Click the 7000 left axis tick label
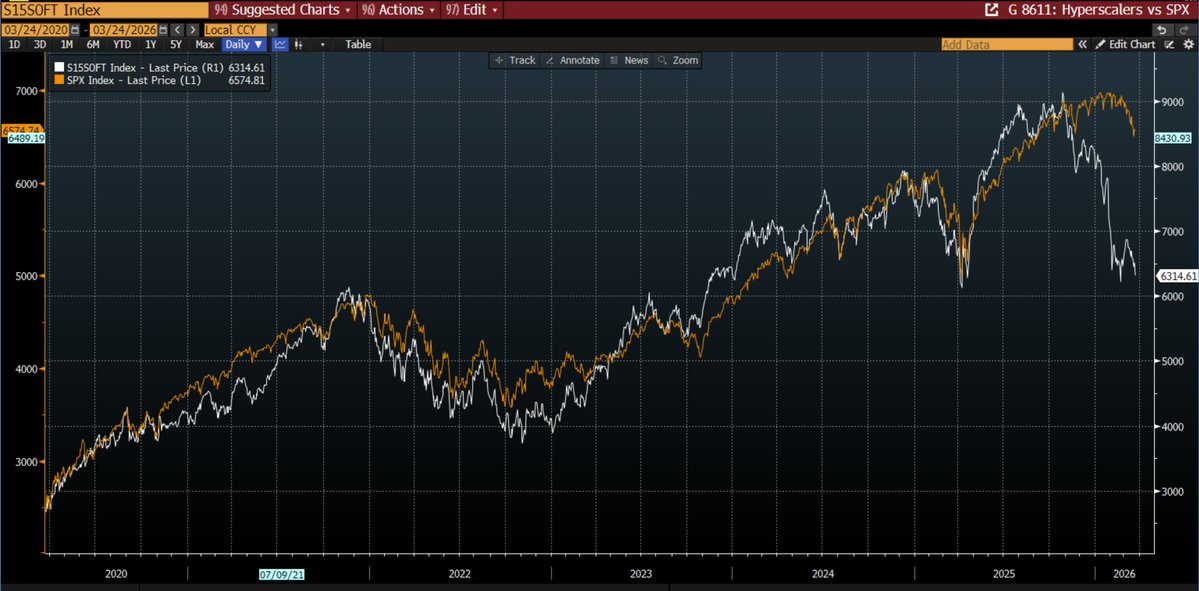 25,91
